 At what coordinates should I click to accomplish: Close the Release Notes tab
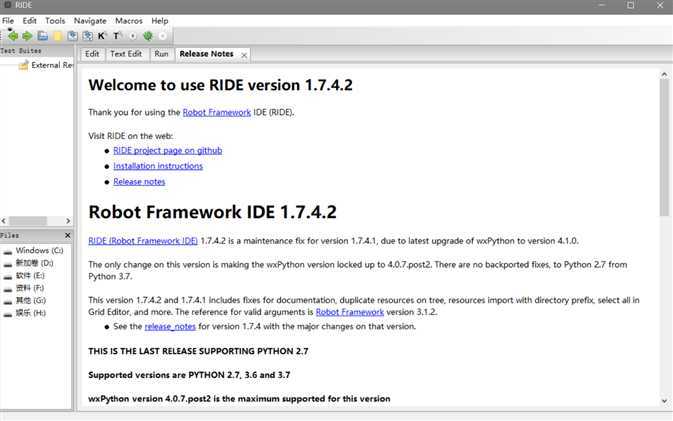tap(244, 55)
